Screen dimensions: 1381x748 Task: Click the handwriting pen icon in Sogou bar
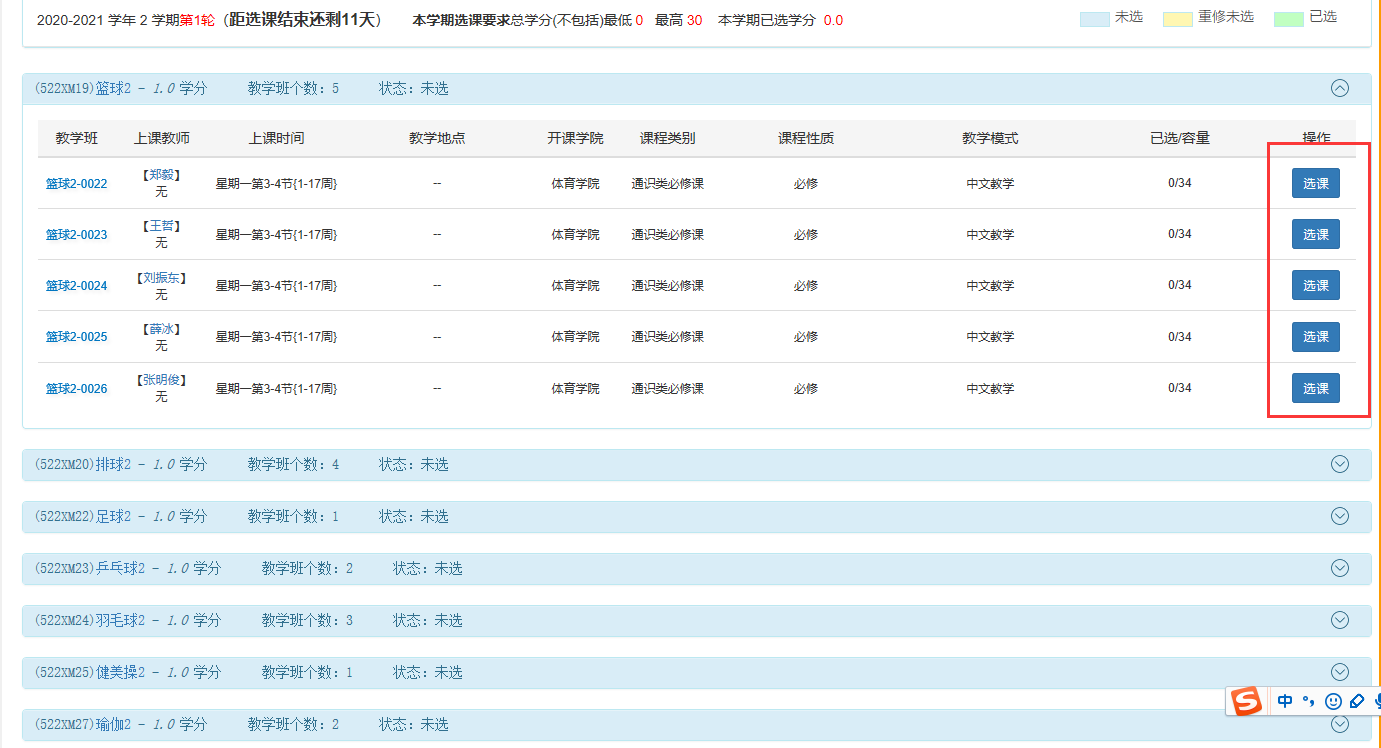click(x=1357, y=701)
